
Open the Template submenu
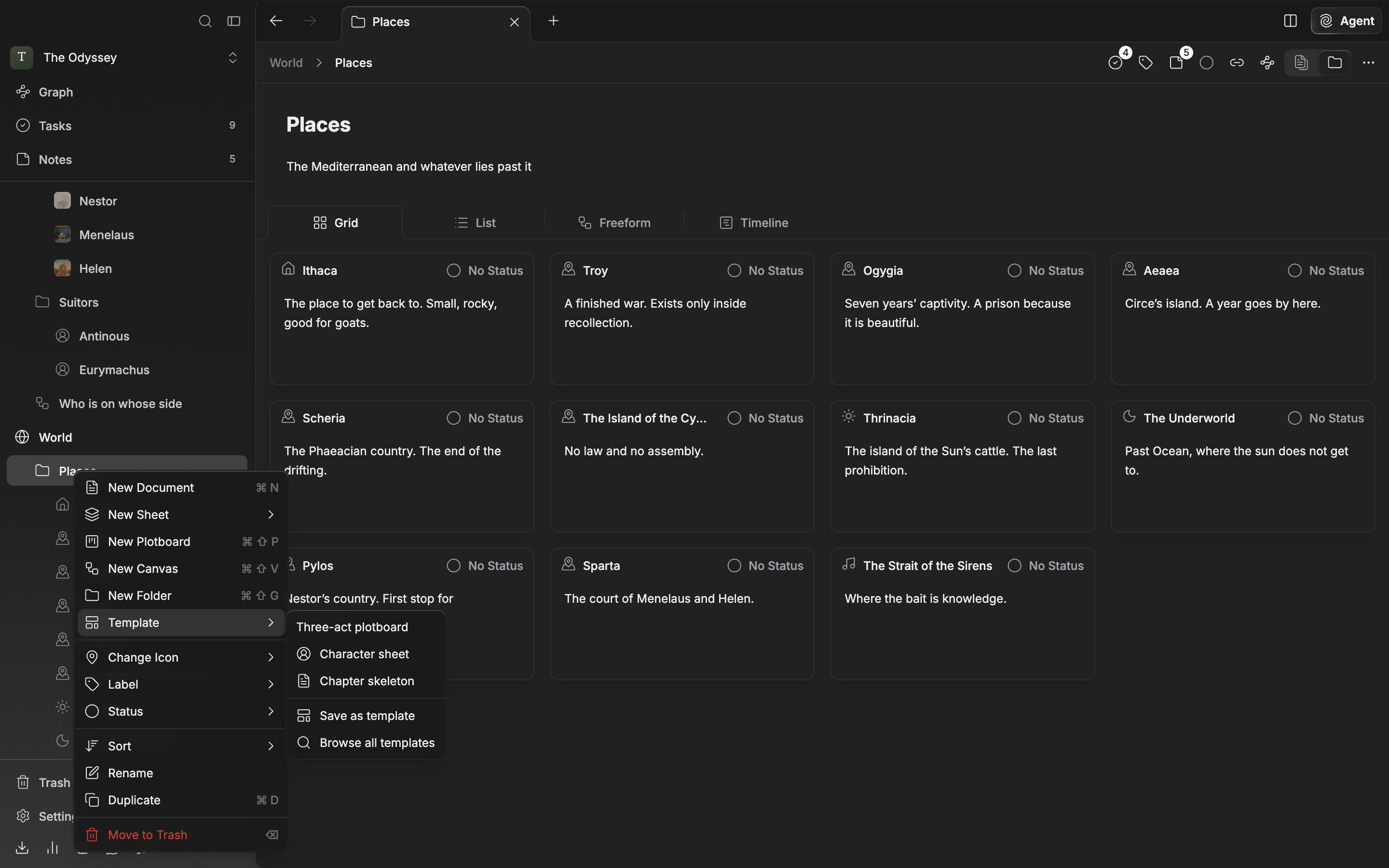181,622
